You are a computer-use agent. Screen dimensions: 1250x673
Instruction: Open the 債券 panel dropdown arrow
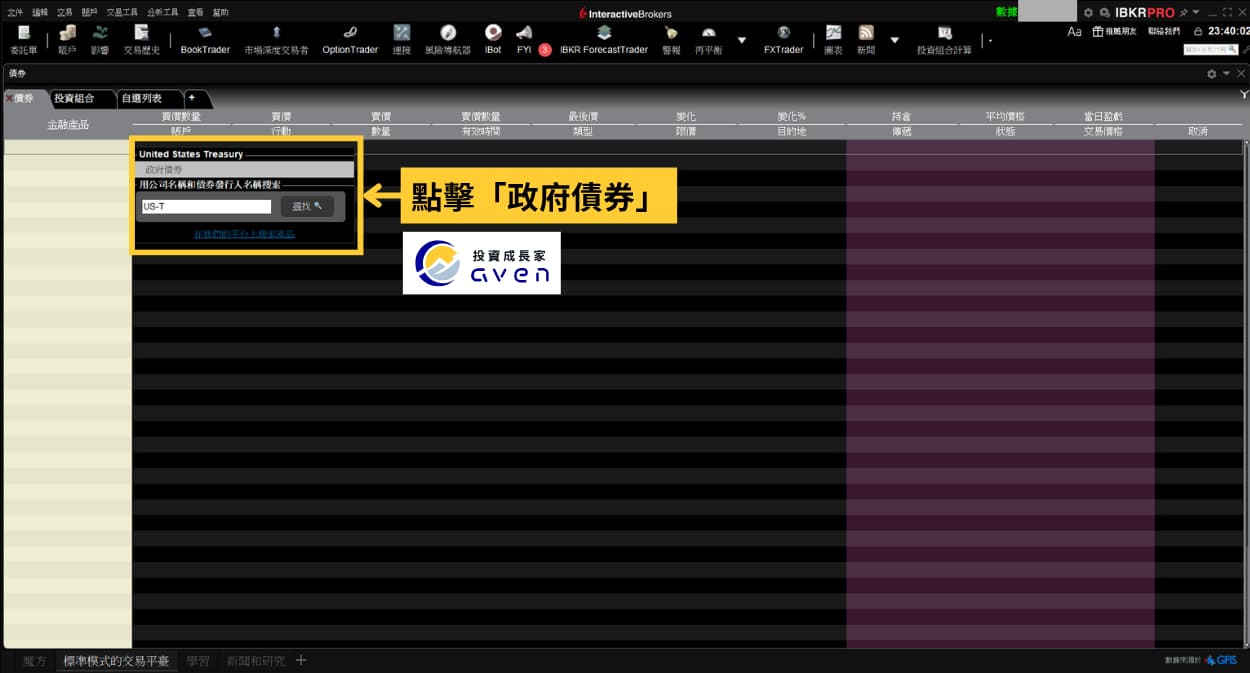(1227, 74)
